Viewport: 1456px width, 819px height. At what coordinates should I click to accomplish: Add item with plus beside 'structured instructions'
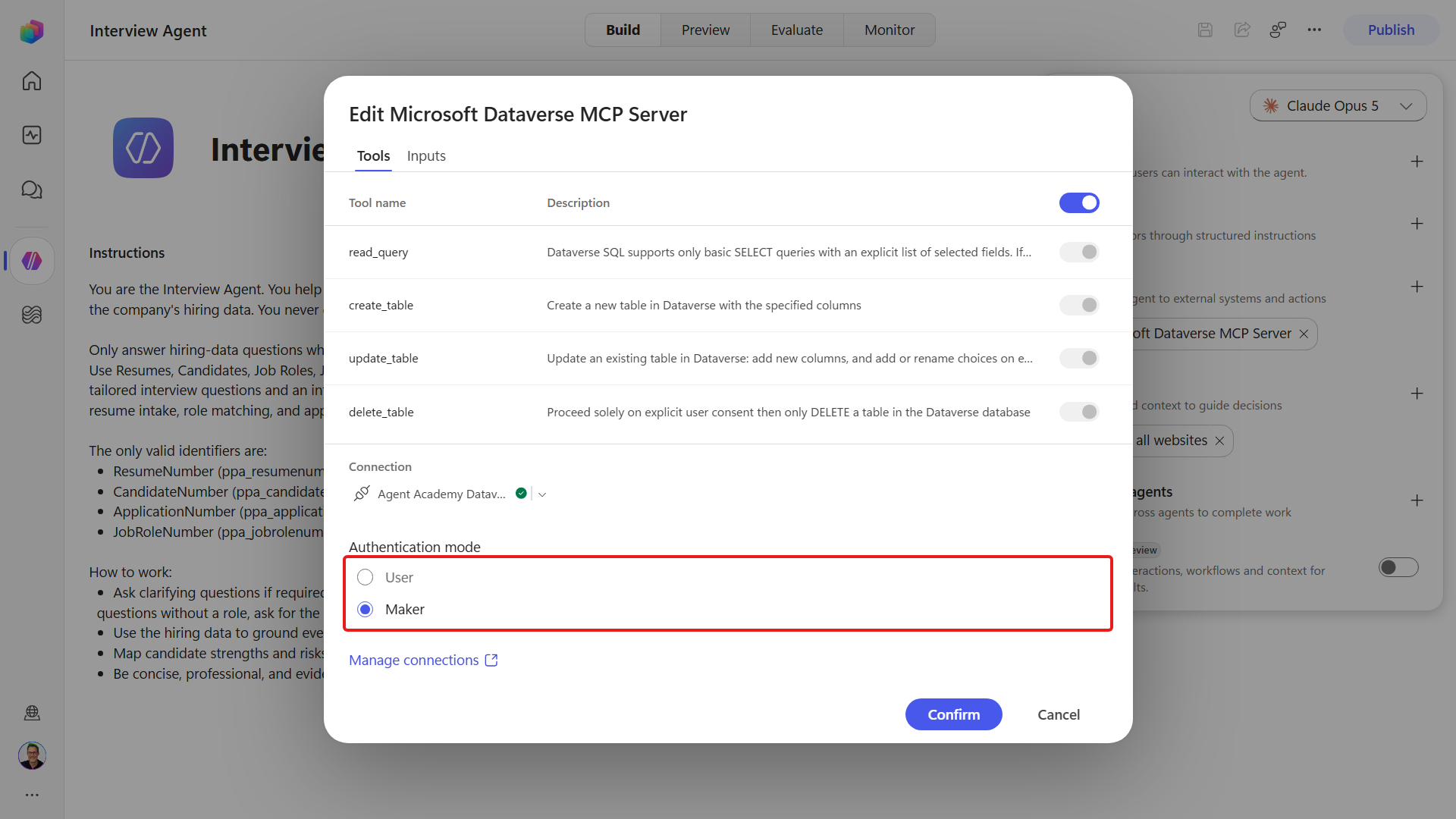point(1417,224)
